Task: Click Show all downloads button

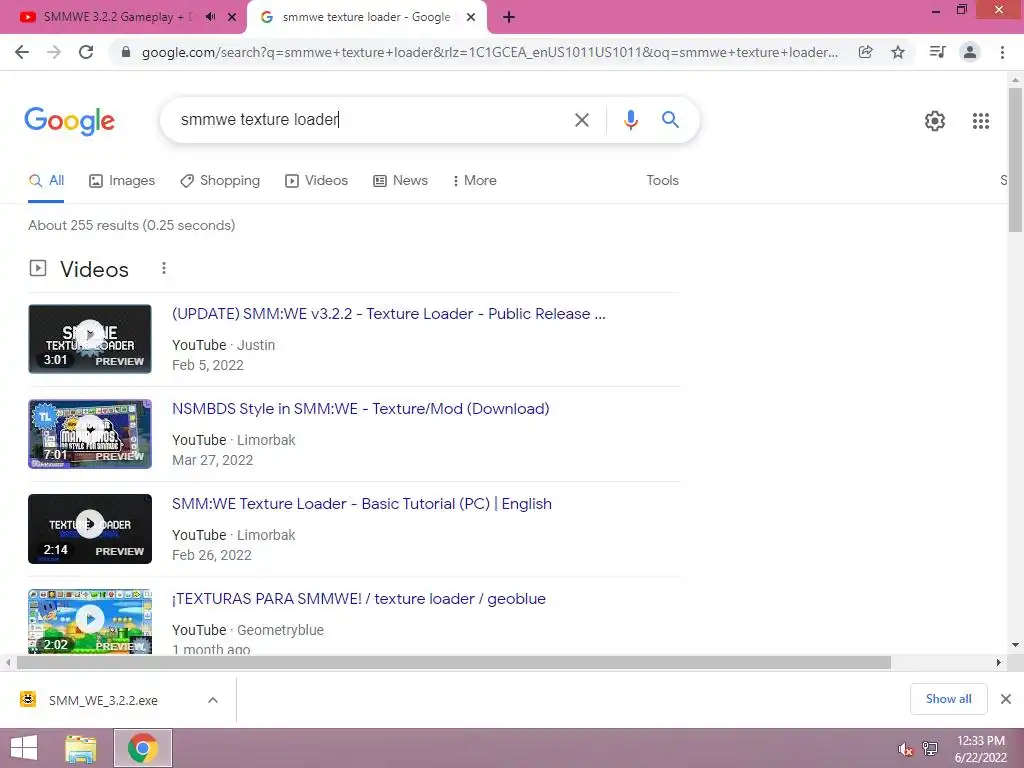Action: coord(948,699)
